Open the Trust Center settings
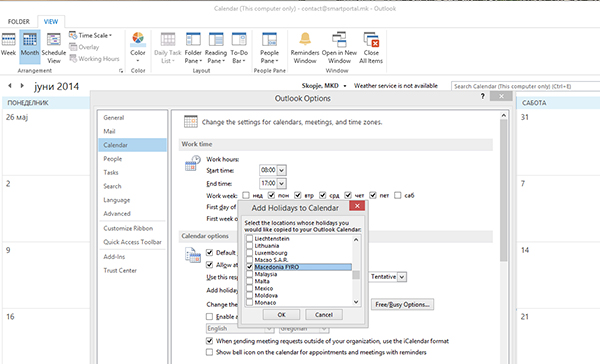 pos(132,270)
